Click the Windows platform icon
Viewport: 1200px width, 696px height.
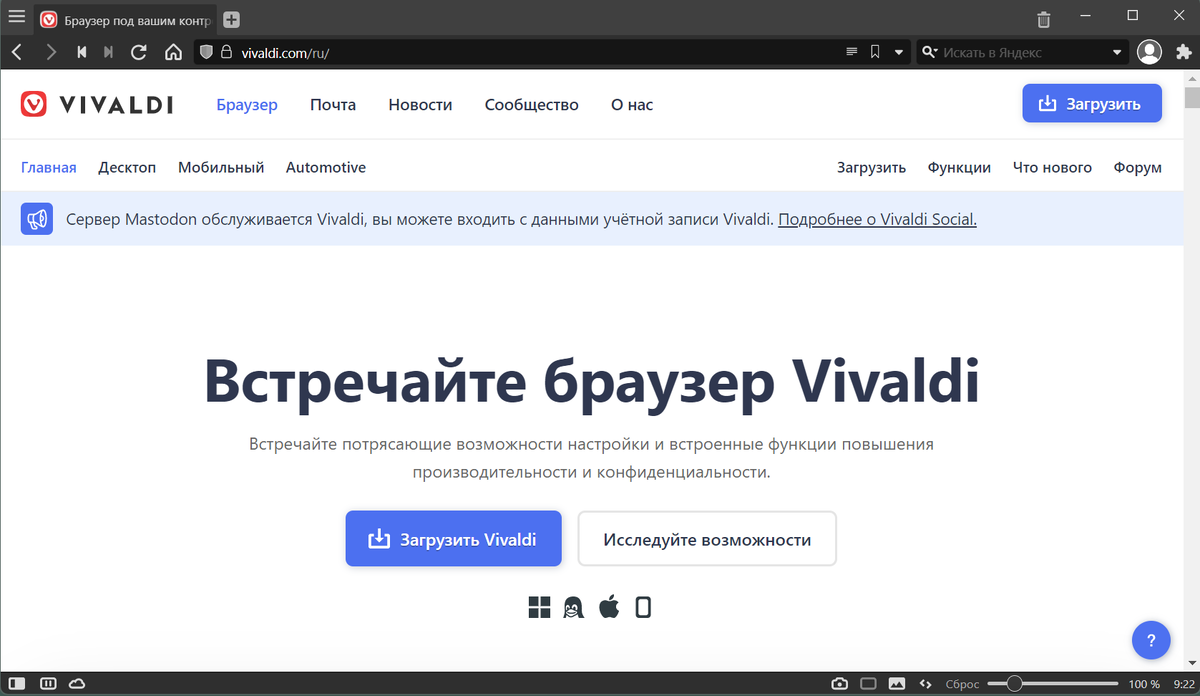[x=540, y=607]
